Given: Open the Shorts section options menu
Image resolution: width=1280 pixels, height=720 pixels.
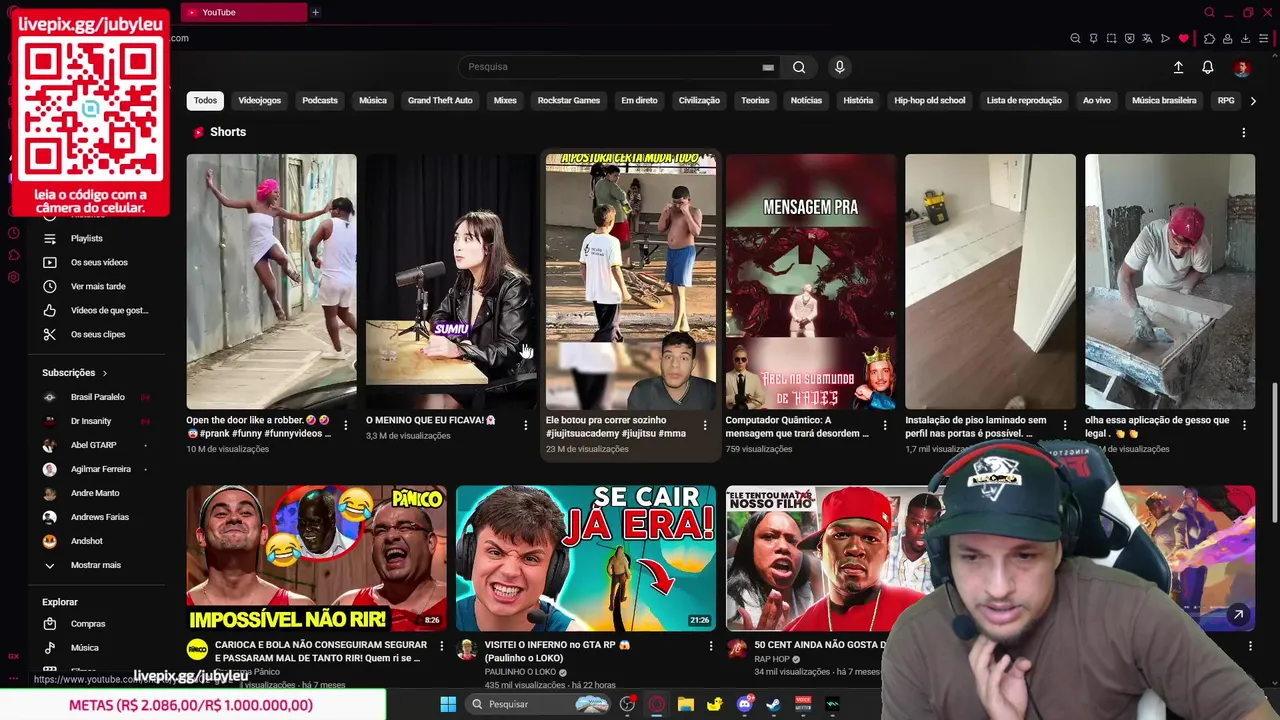Looking at the screenshot, I should pyautogui.click(x=1244, y=132).
